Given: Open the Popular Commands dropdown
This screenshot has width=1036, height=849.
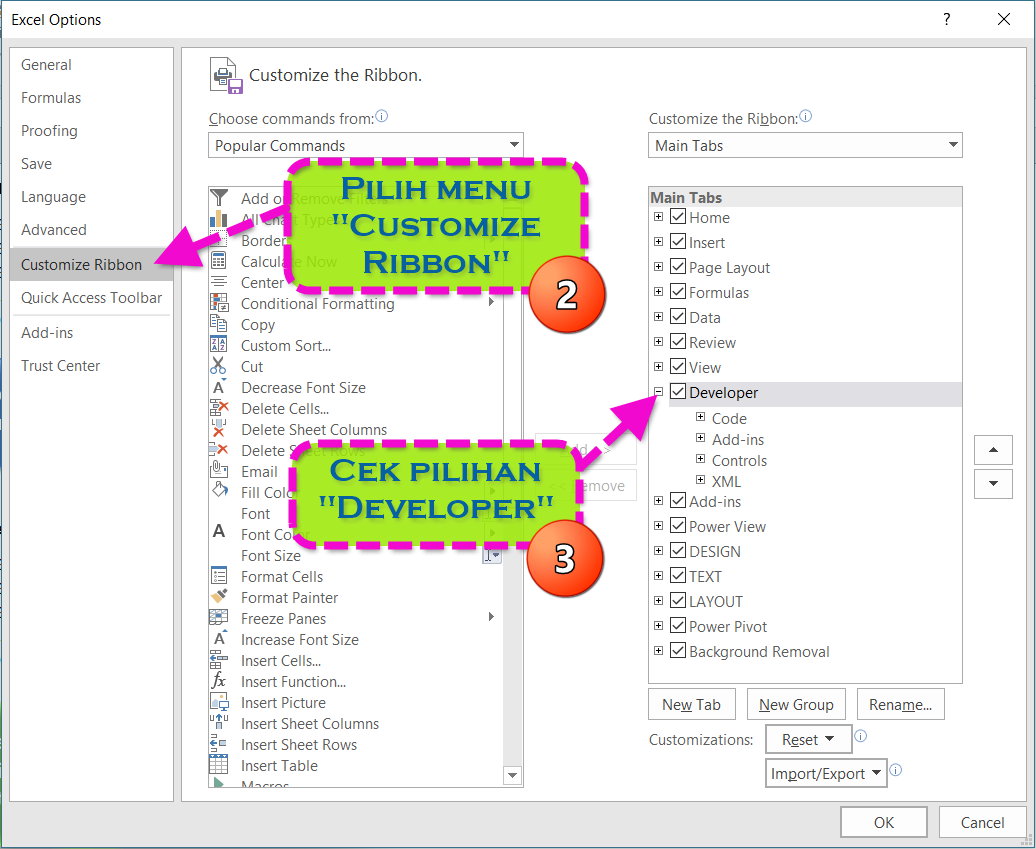Looking at the screenshot, I should [365, 145].
